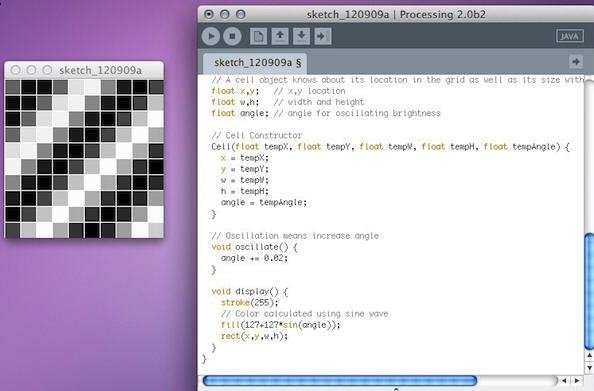This screenshot has width=594, height=391.
Task: Click the 'stroke(255);' line
Action: [250, 303]
